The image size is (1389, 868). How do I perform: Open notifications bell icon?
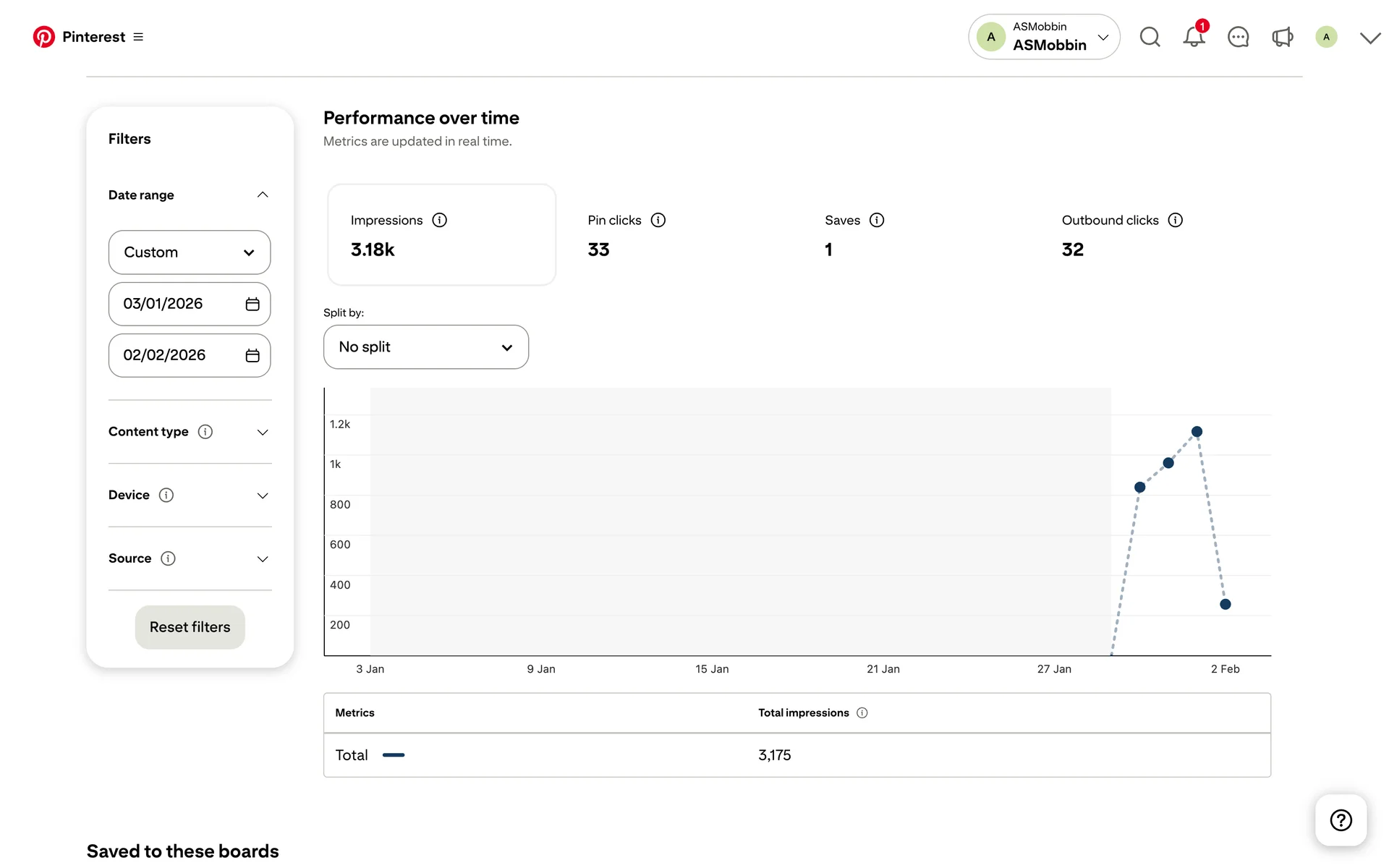tap(1194, 37)
